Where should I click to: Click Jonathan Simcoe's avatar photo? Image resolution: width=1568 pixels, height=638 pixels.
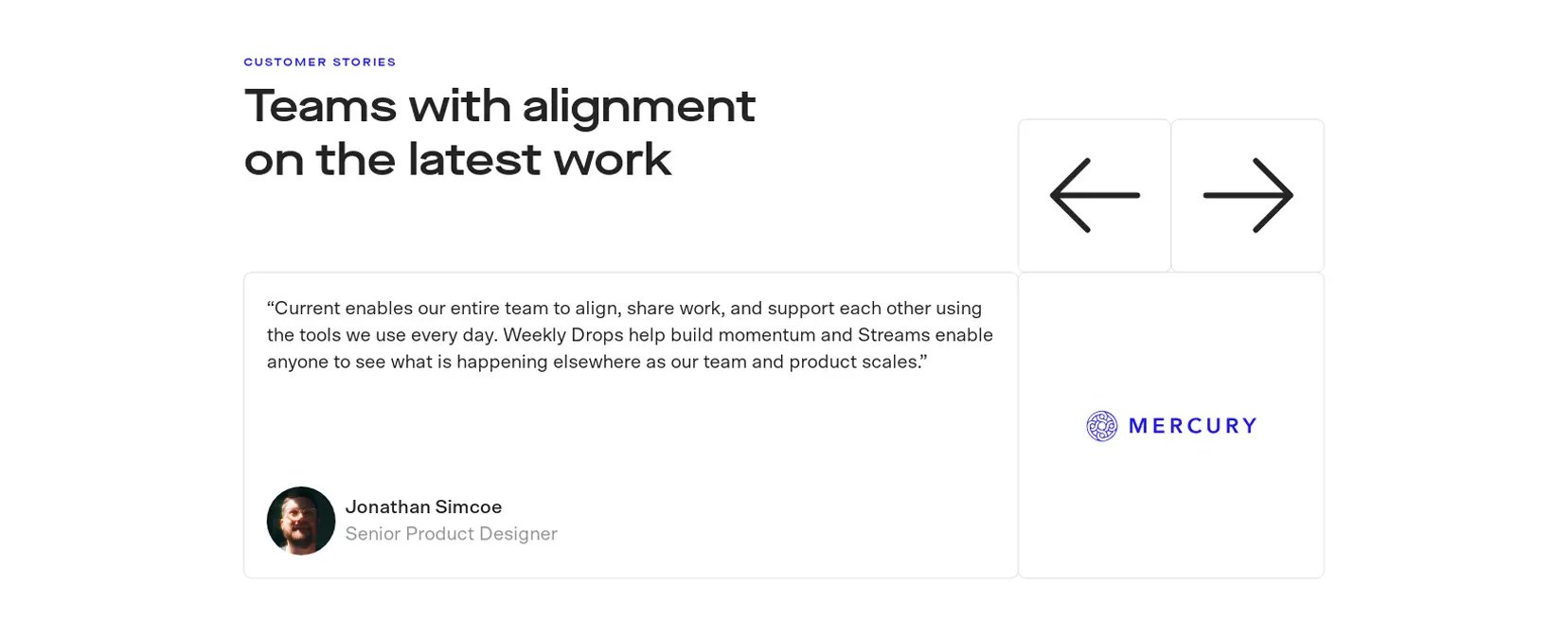click(301, 521)
